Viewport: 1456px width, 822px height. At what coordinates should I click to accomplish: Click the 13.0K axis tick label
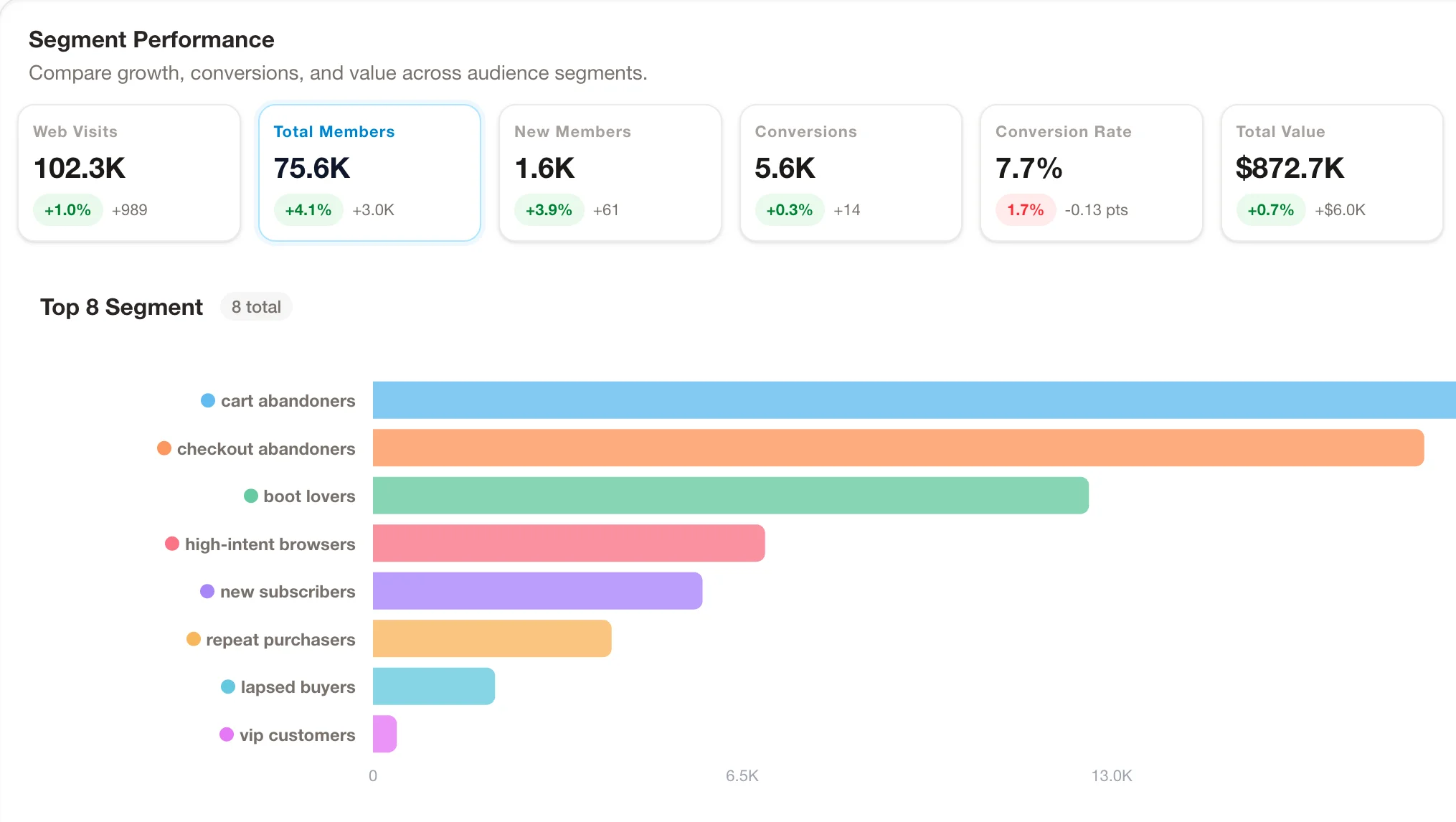click(1112, 776)
